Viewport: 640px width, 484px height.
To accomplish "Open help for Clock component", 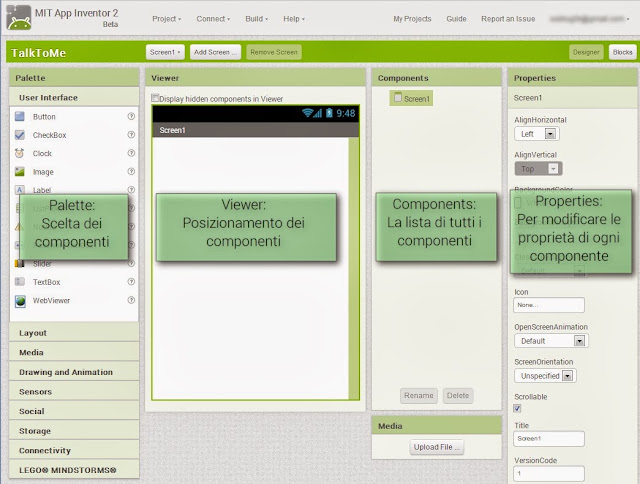I will click(131, 153).
